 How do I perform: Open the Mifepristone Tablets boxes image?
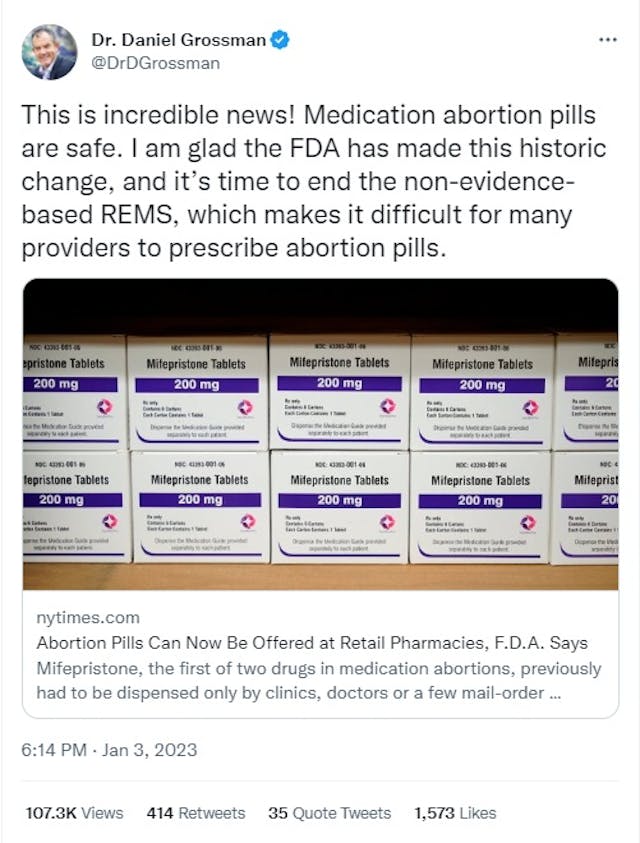(x=320, y=434)
